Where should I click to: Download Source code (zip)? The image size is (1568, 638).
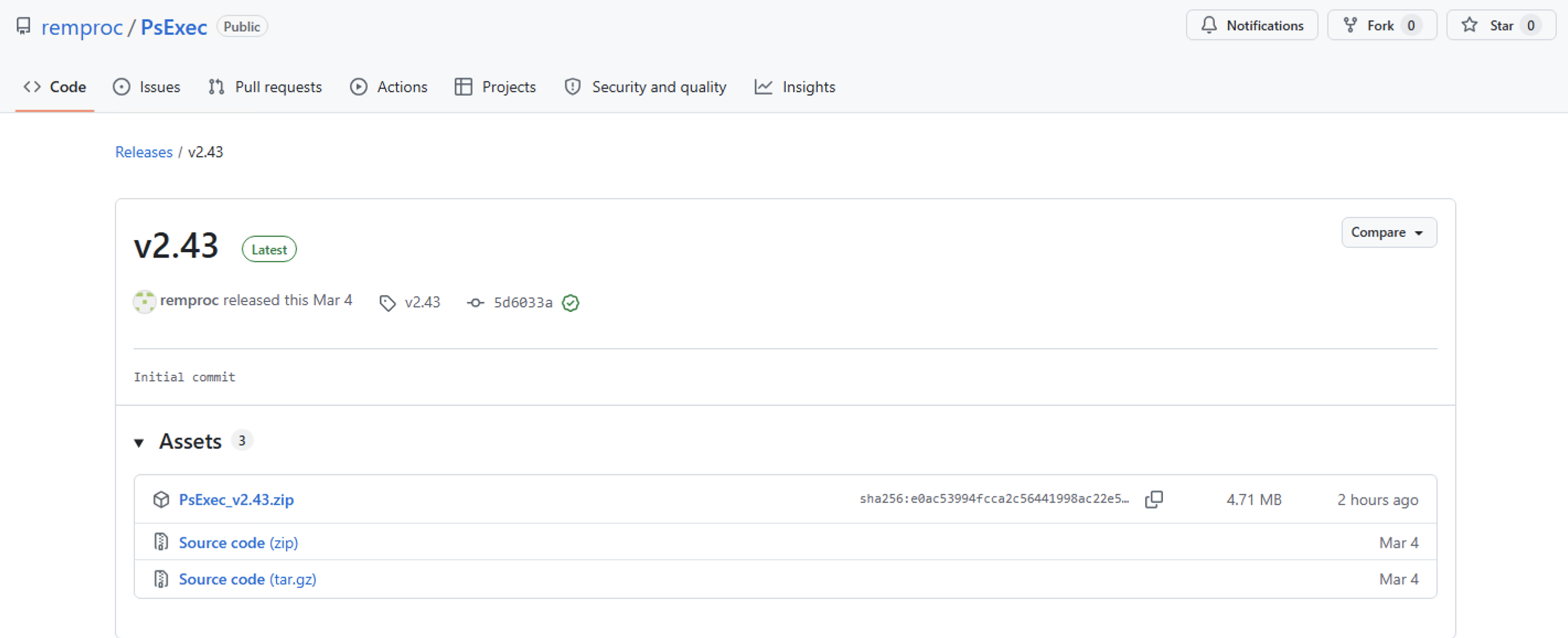coord(238,543)
